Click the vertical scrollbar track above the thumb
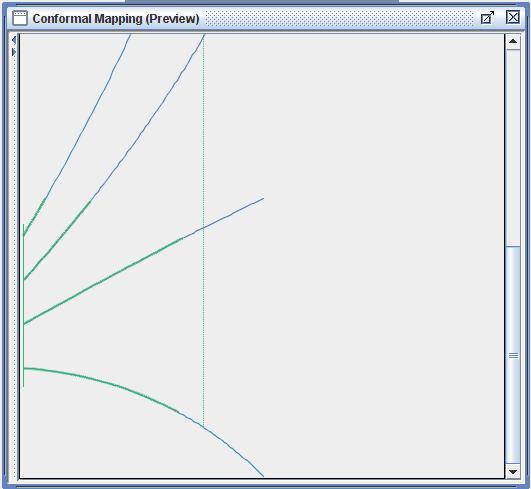Screen dimensions: 531x489 point(513,148)
